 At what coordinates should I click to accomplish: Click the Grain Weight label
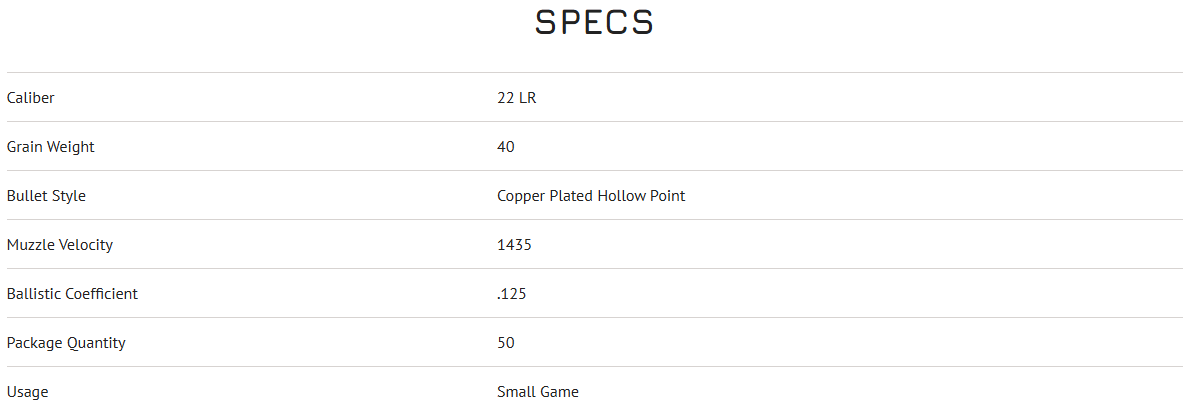pos(50,147)
